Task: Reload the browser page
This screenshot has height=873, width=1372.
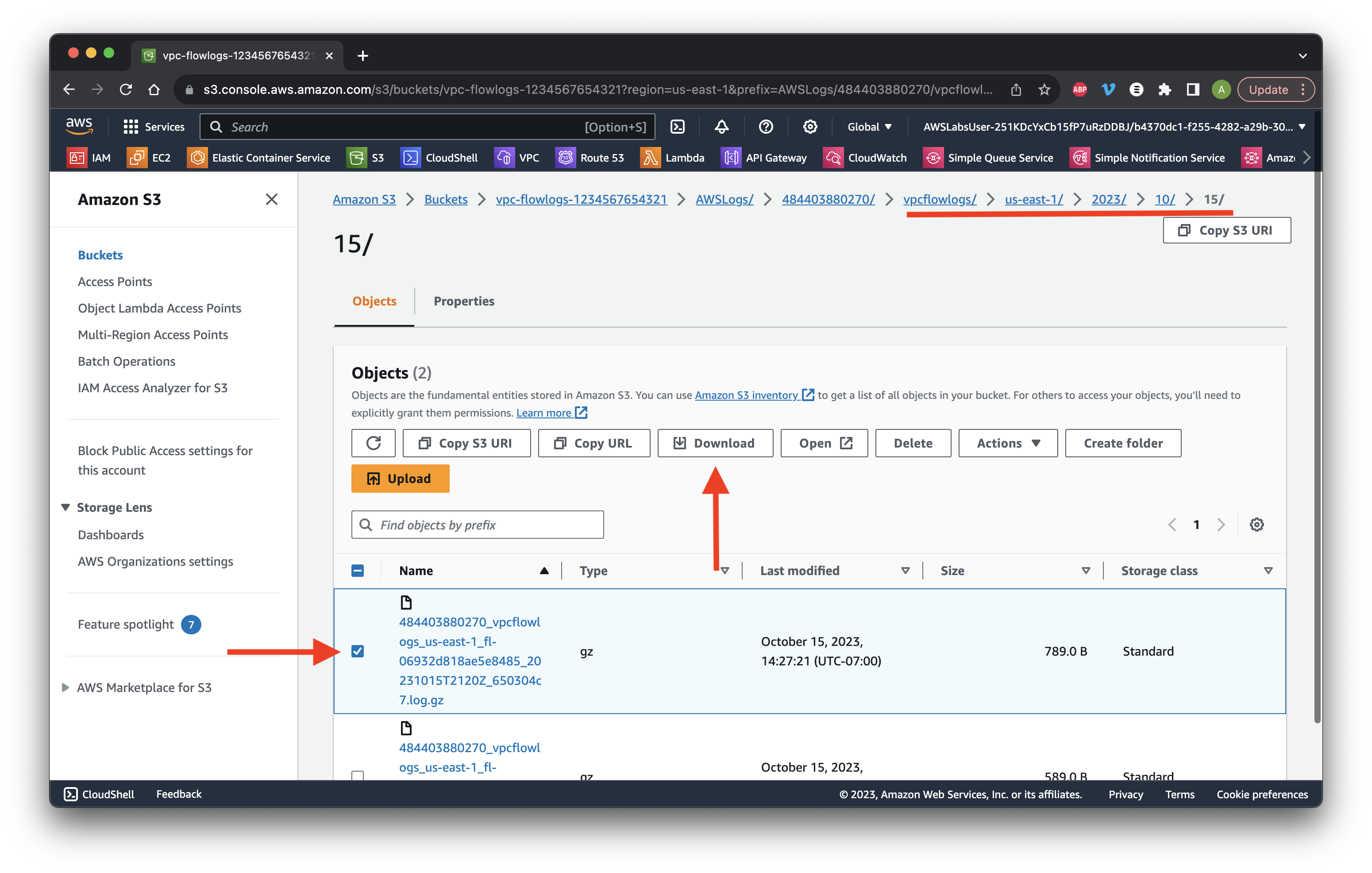Action: point(126,89)
